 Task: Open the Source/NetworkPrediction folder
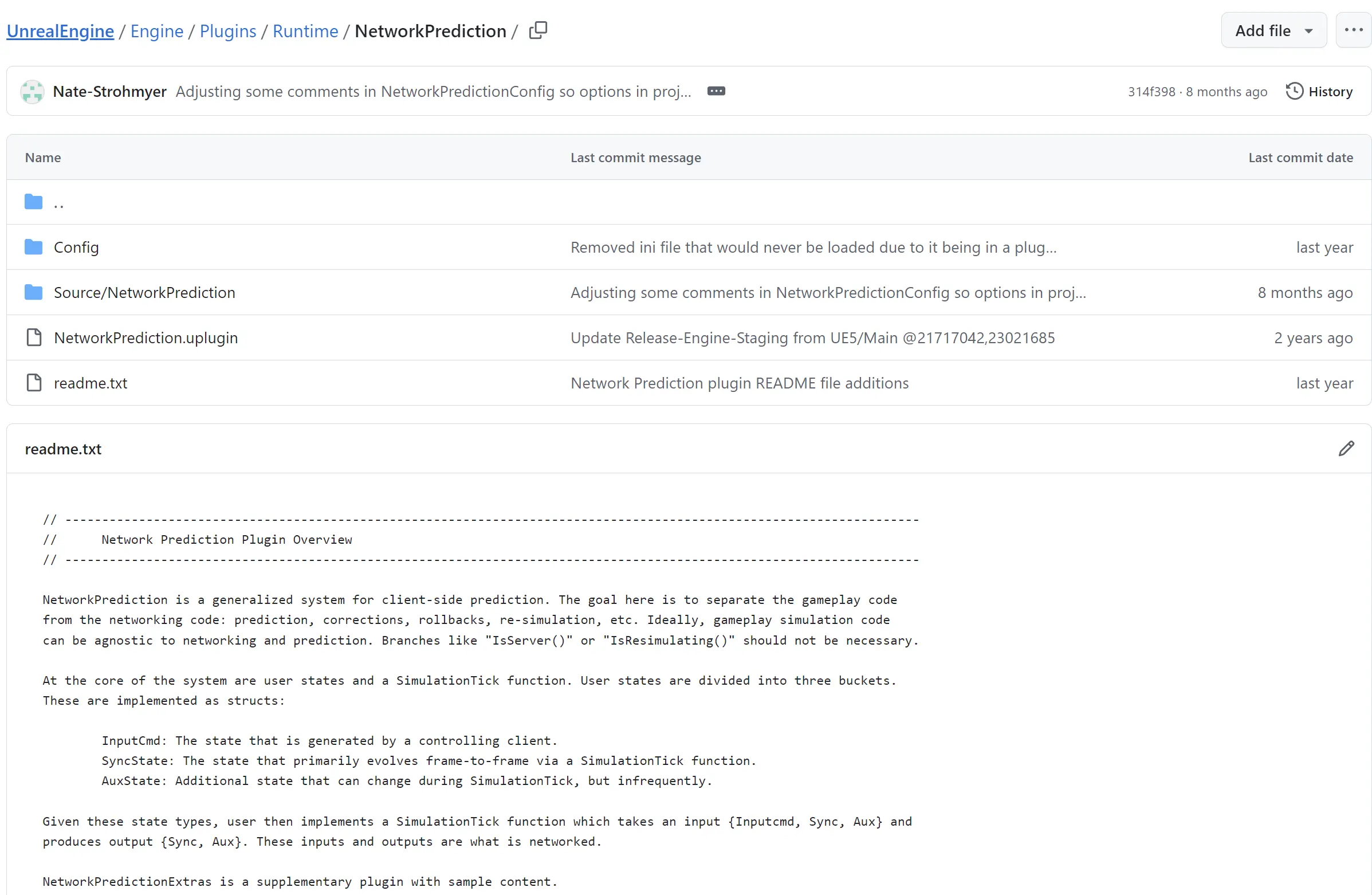coord(144,292)
